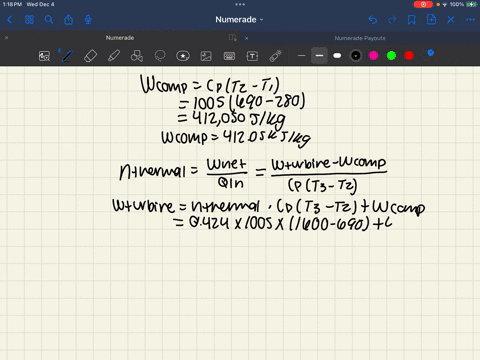Select the red pen color

409,56
